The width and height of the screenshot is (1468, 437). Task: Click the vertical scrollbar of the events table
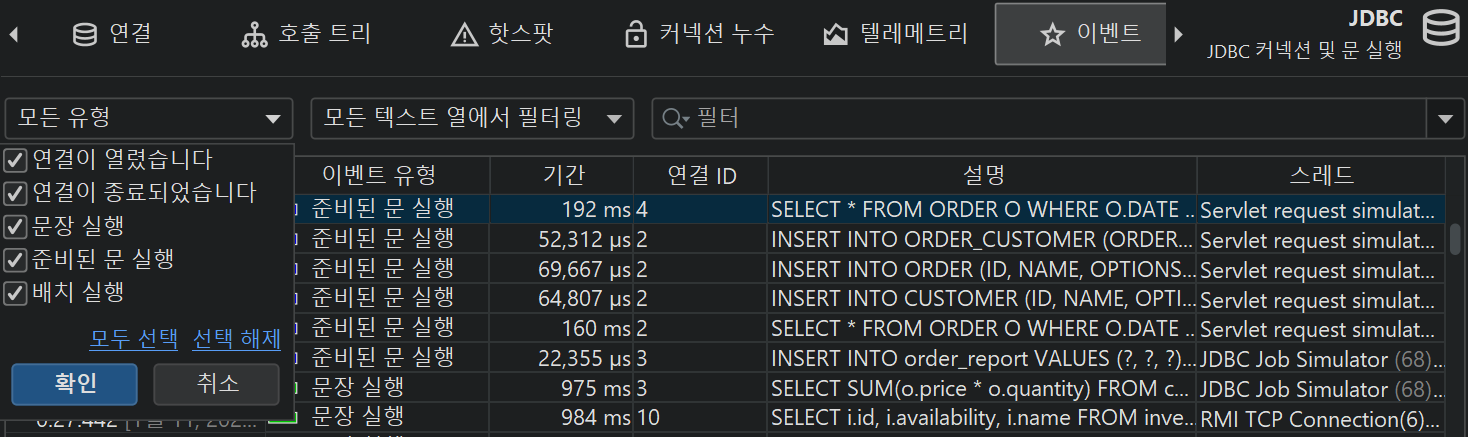[1455, 240]
